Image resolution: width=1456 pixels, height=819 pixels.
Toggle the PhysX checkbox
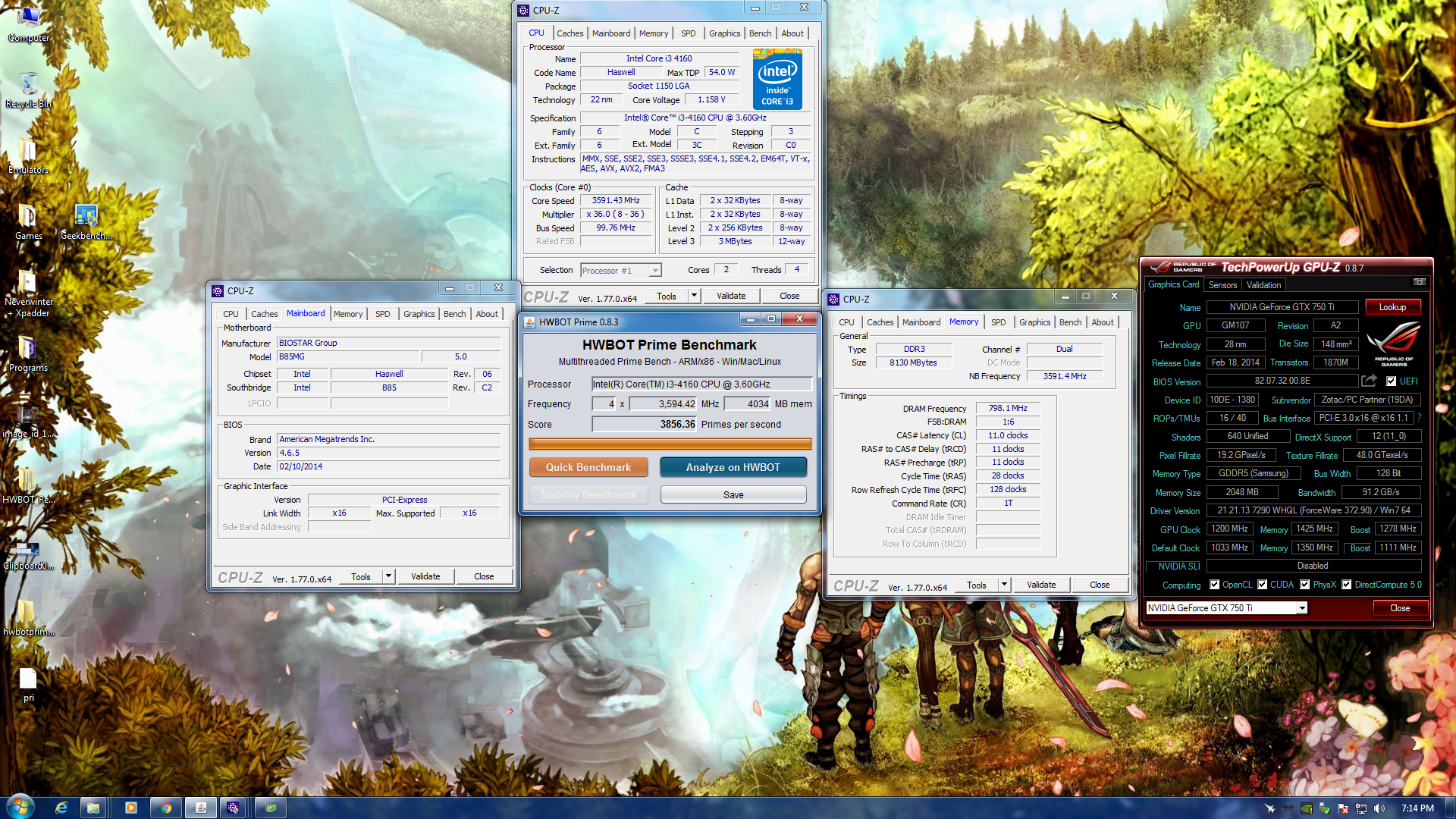click(1305, 585)
